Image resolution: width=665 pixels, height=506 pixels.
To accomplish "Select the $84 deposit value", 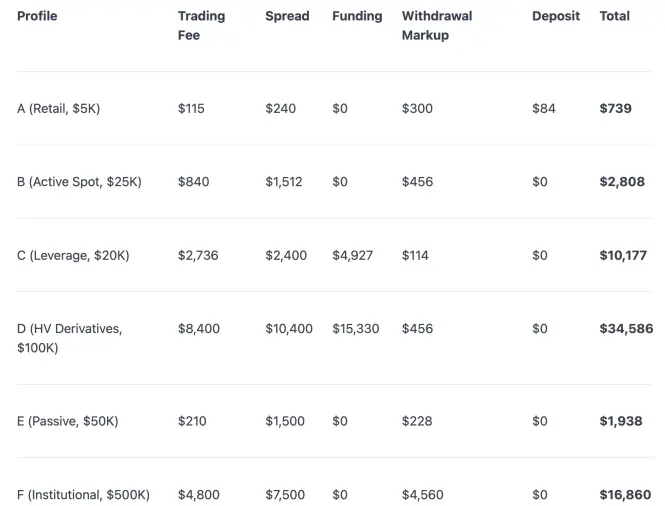I will (x=544, y=109).
